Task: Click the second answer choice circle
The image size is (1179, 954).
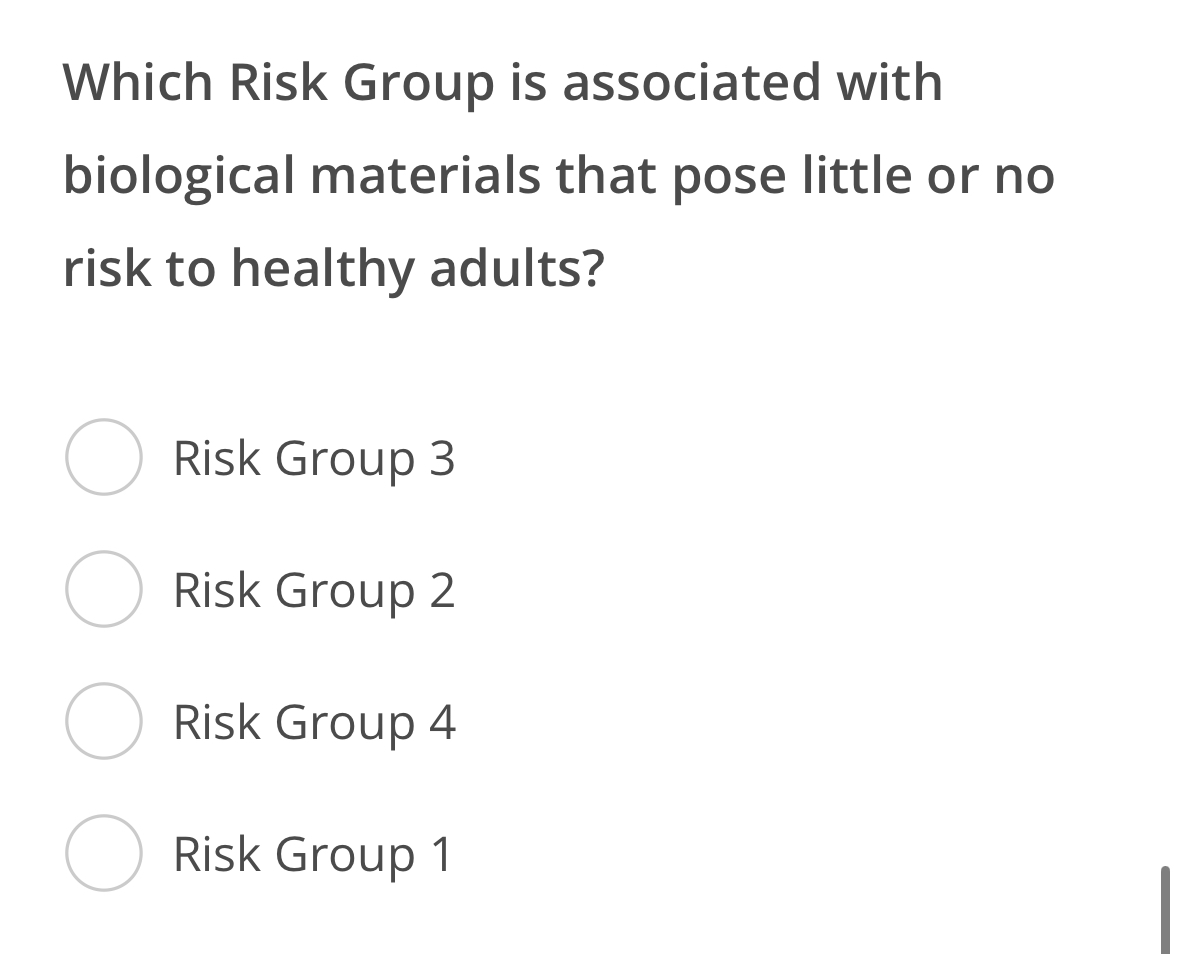Action: 104,590
